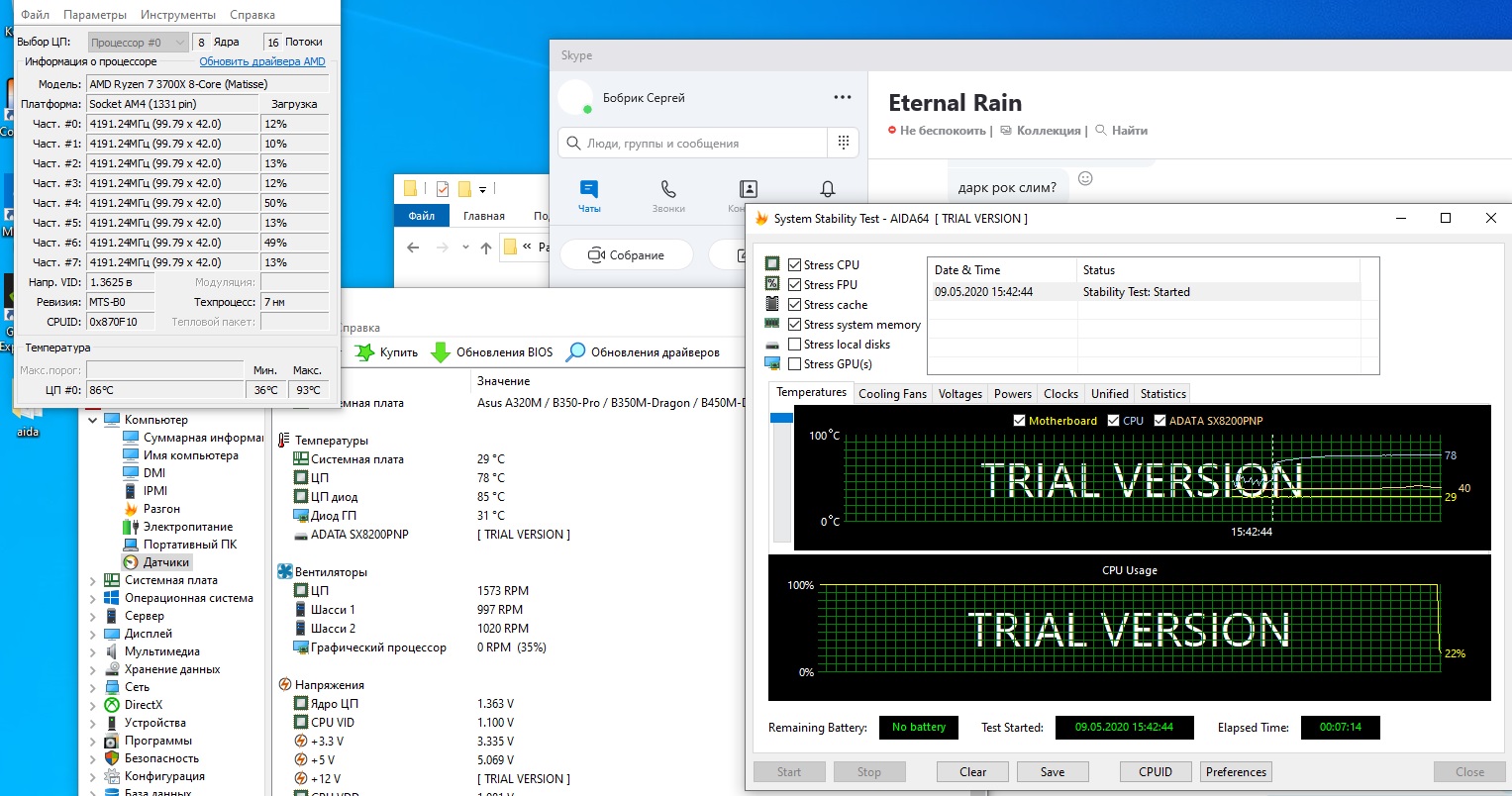
Task: Click the 1573 RPM fan value
Action: coord(503,591)
